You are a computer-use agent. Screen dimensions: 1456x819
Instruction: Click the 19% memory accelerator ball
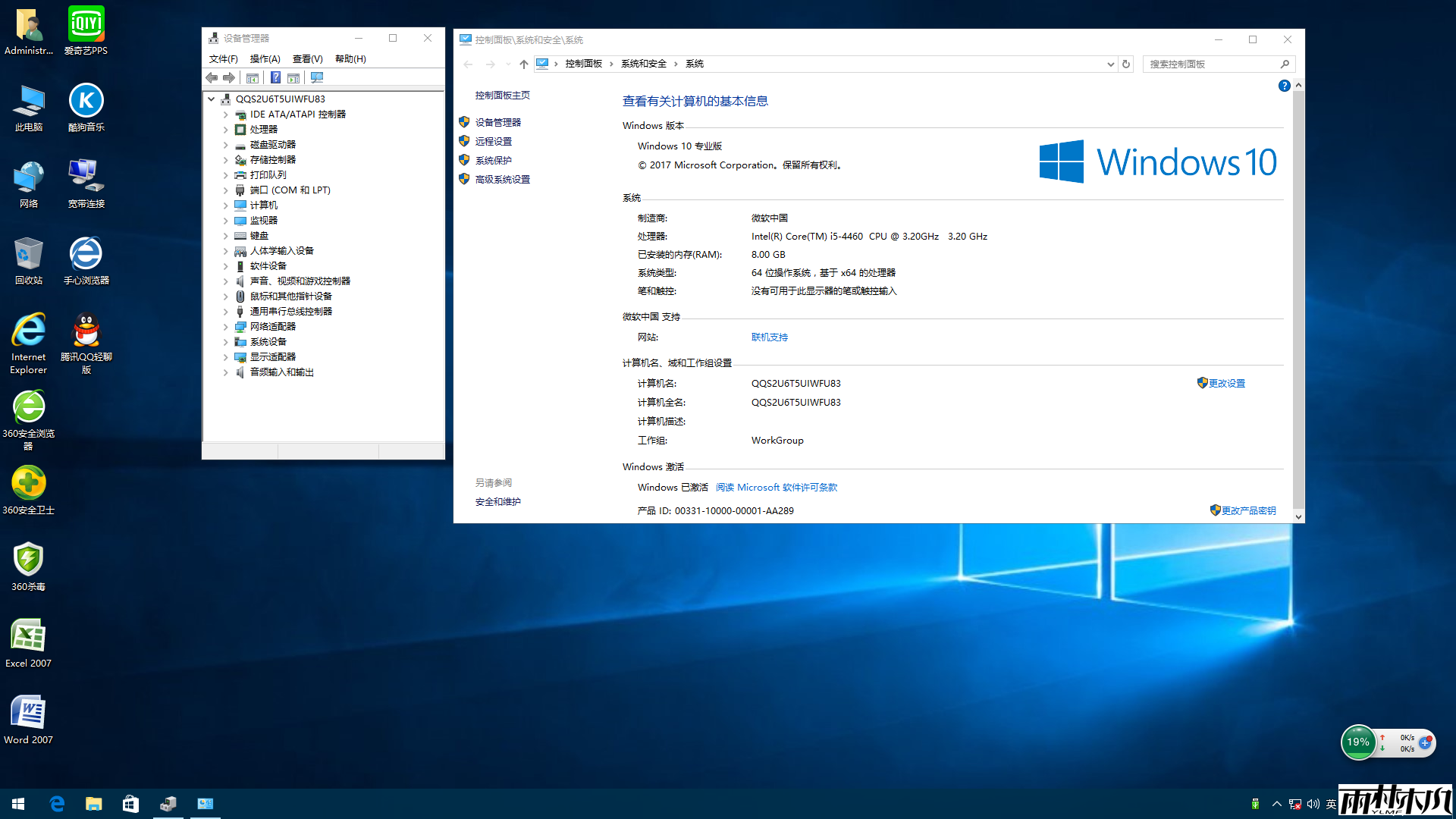click(x=1357, y=742)
